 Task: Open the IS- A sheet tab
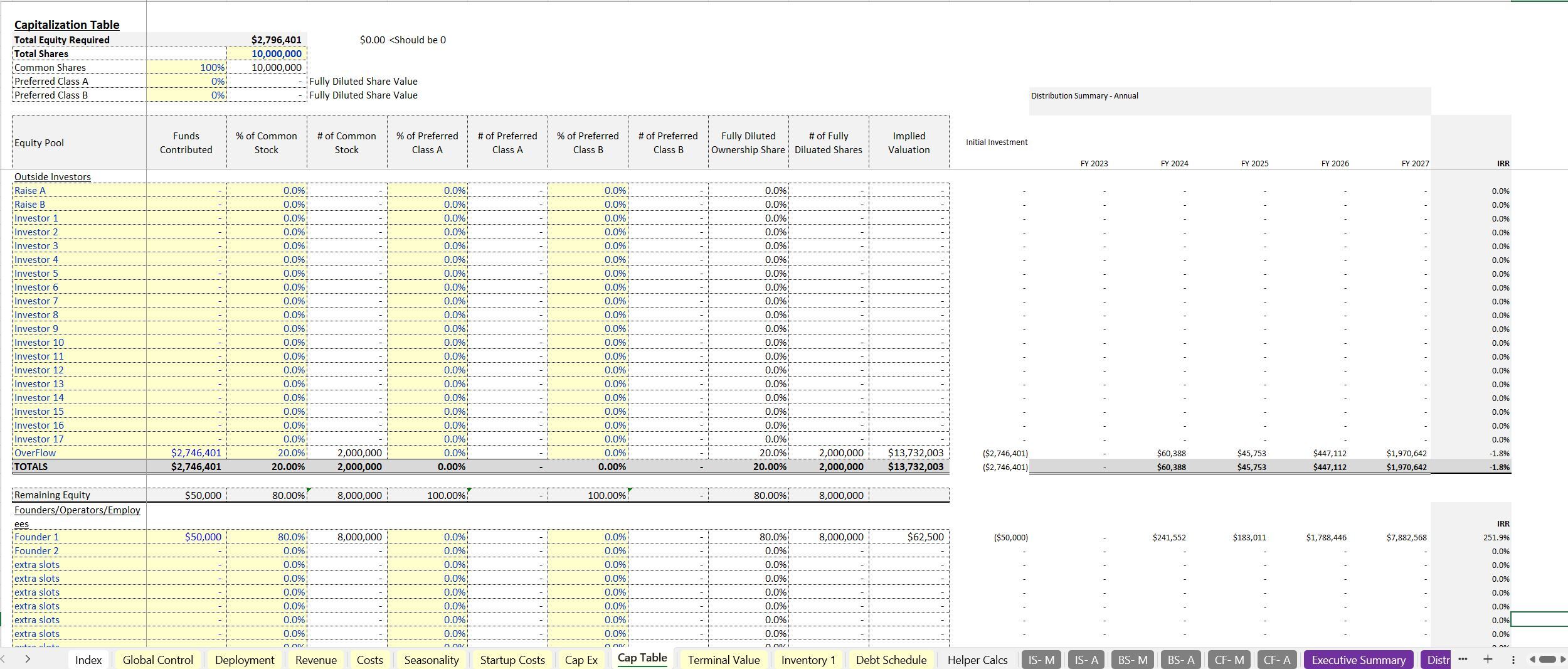pyautogui.click(x=1087, y=660)
